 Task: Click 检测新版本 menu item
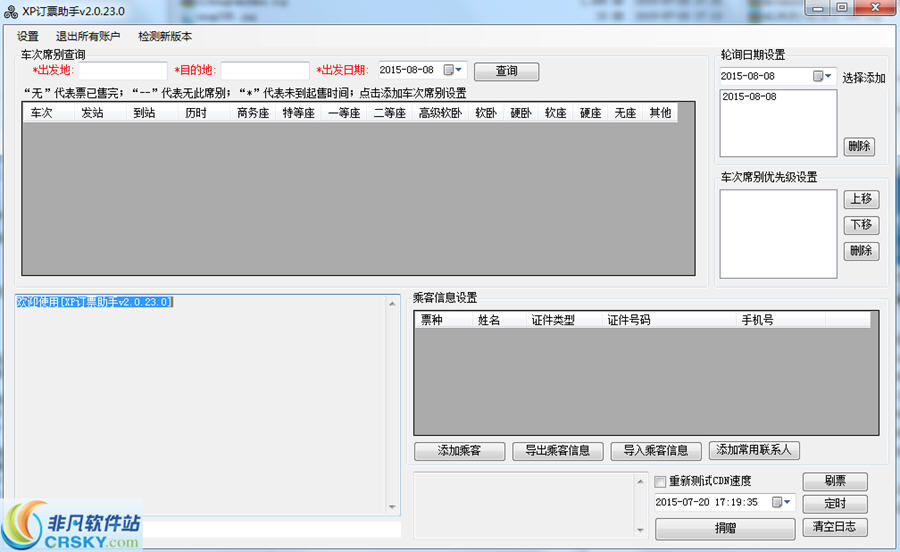coord(165,36)
